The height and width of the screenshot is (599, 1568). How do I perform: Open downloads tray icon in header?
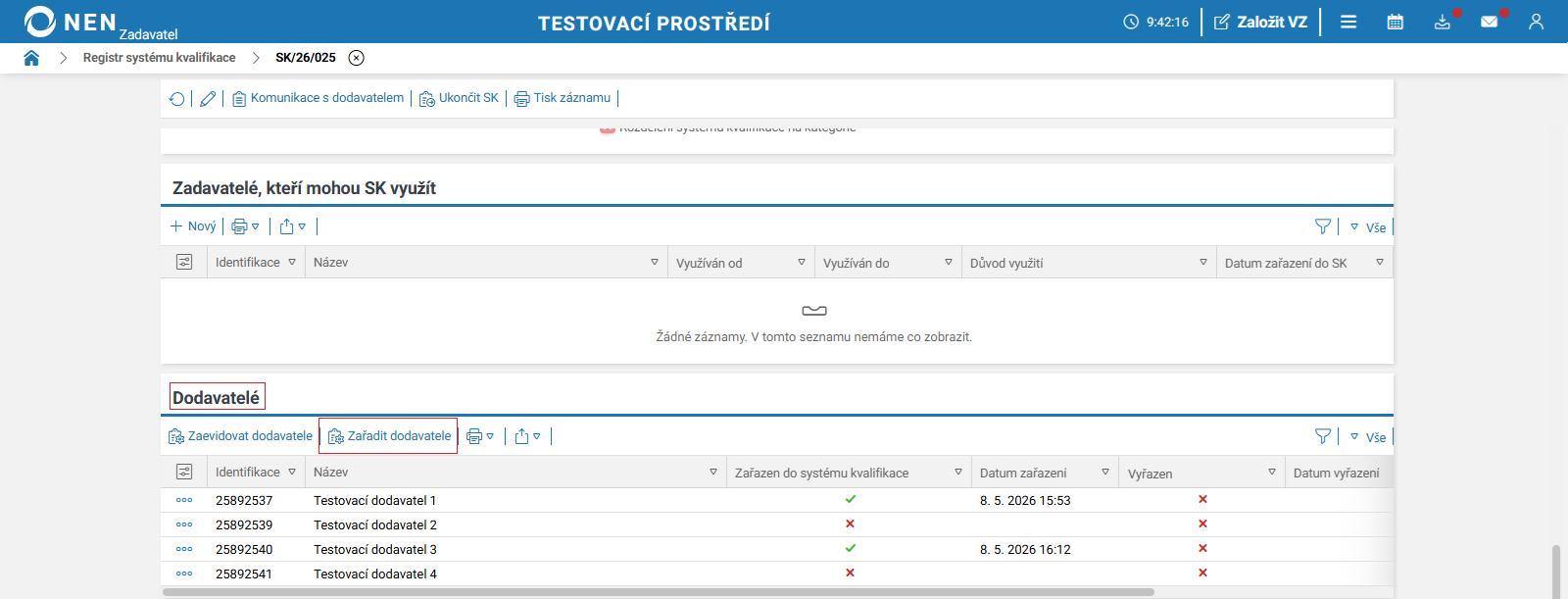(1443, 22)
